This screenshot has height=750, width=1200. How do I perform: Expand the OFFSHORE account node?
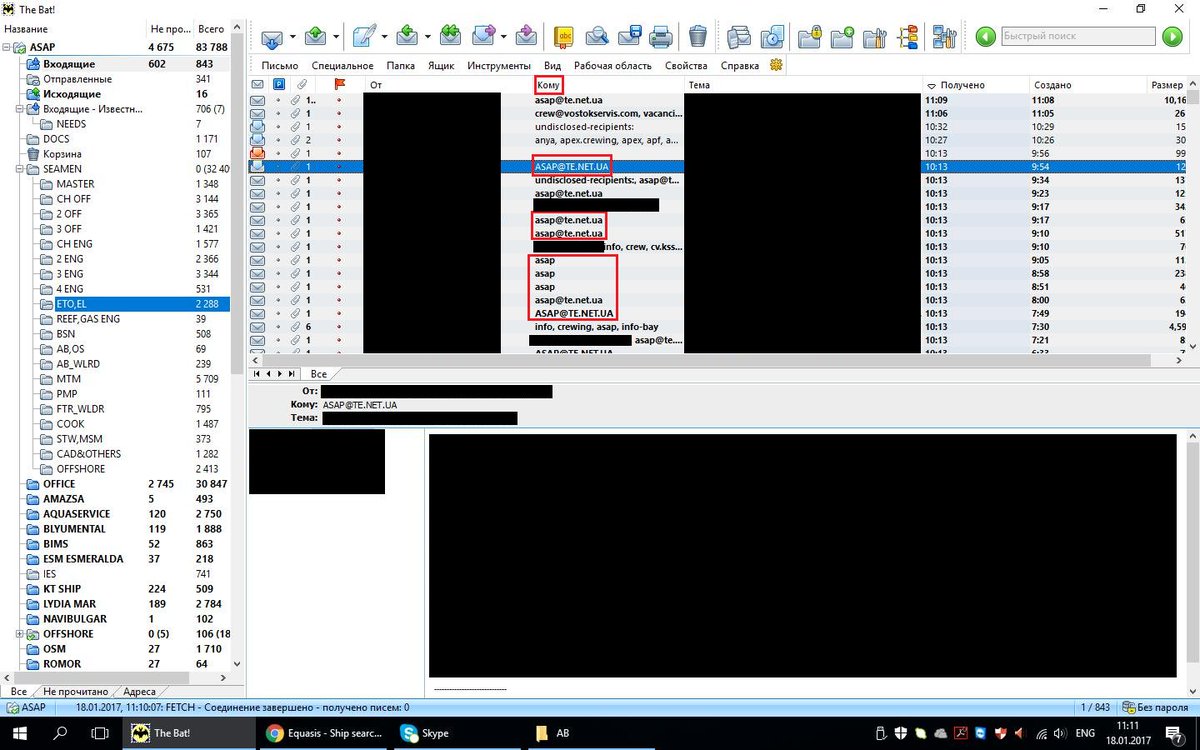(x=20, y=634)
